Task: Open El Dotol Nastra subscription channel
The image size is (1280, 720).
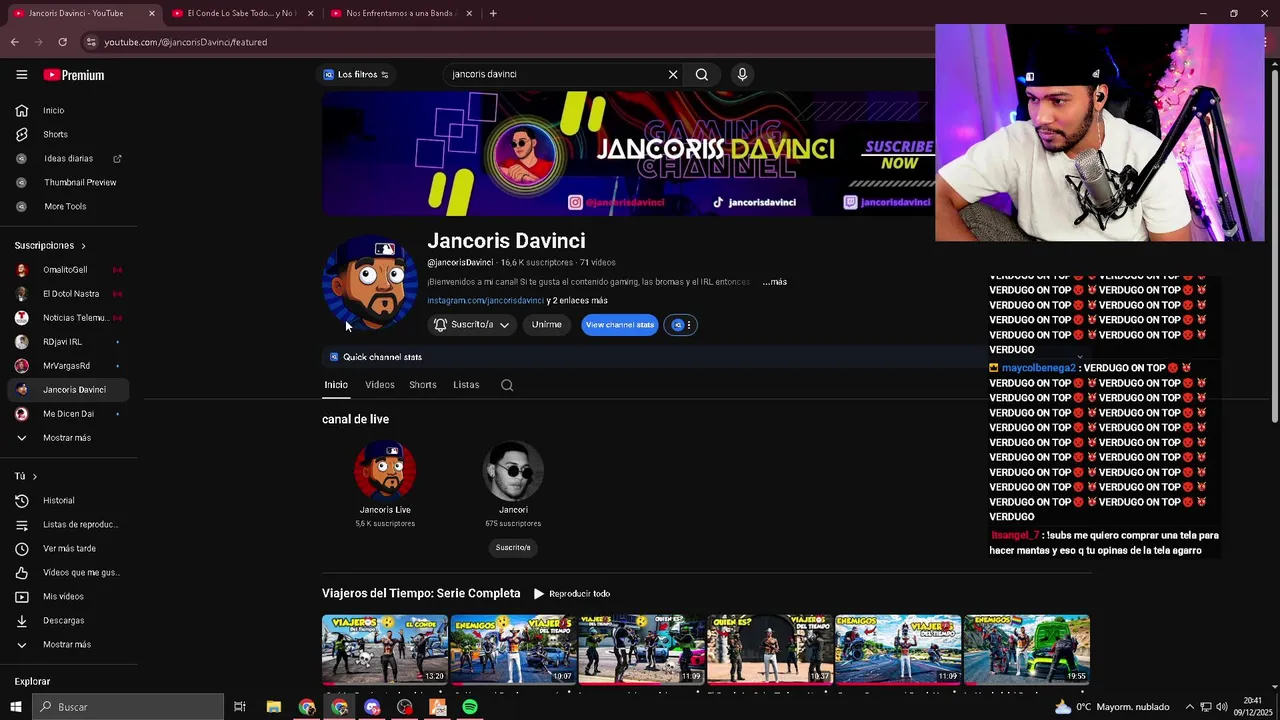Action: 70,294
